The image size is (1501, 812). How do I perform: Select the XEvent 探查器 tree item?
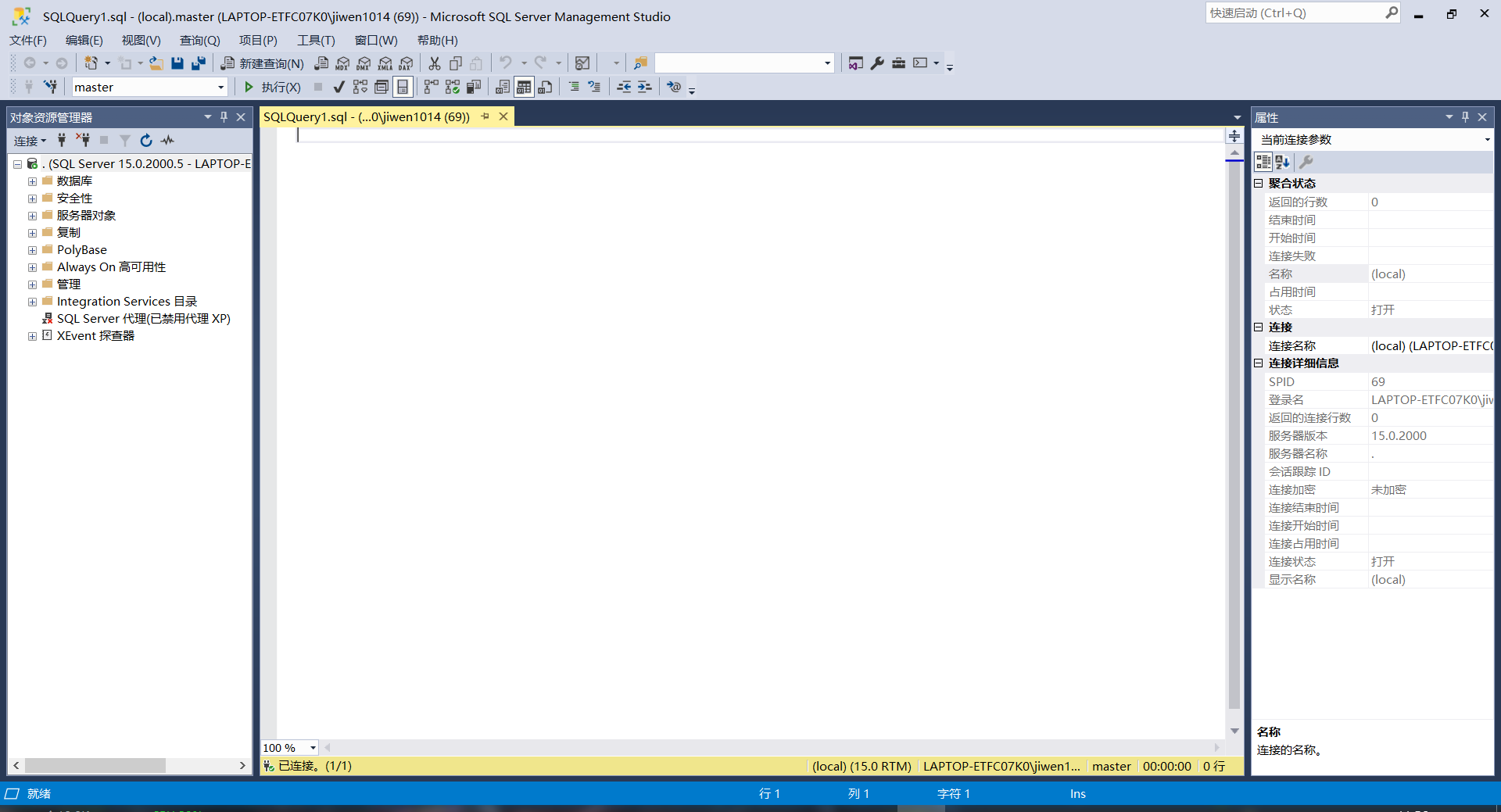click(95, 336)
